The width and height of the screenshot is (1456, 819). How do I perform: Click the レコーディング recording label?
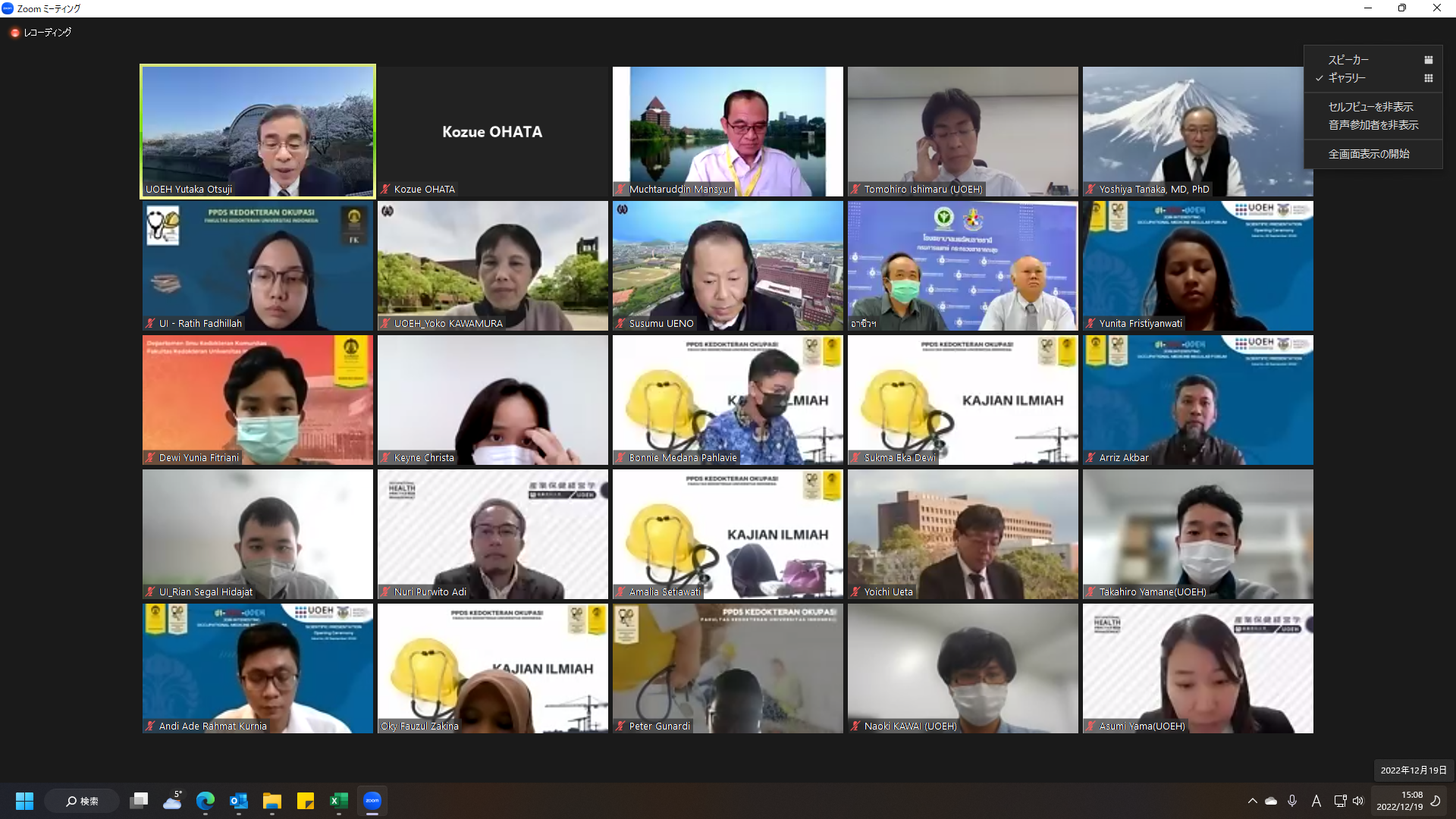click(x=48, y=33)
